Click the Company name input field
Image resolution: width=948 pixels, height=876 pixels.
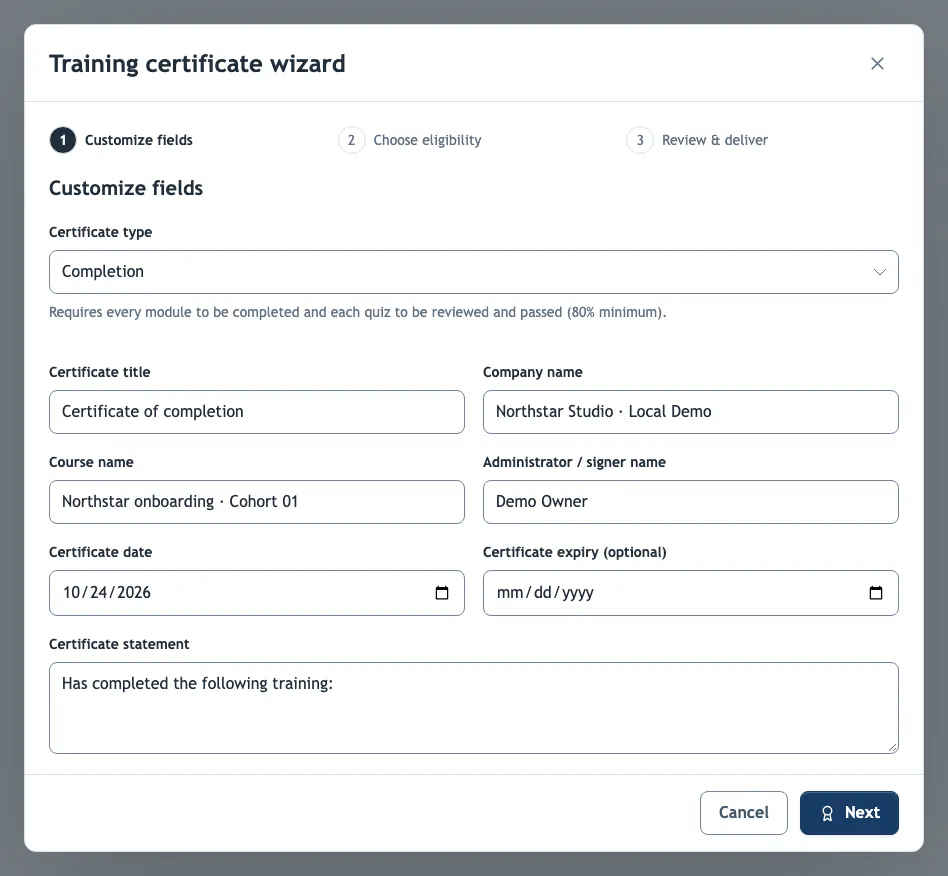690,412
